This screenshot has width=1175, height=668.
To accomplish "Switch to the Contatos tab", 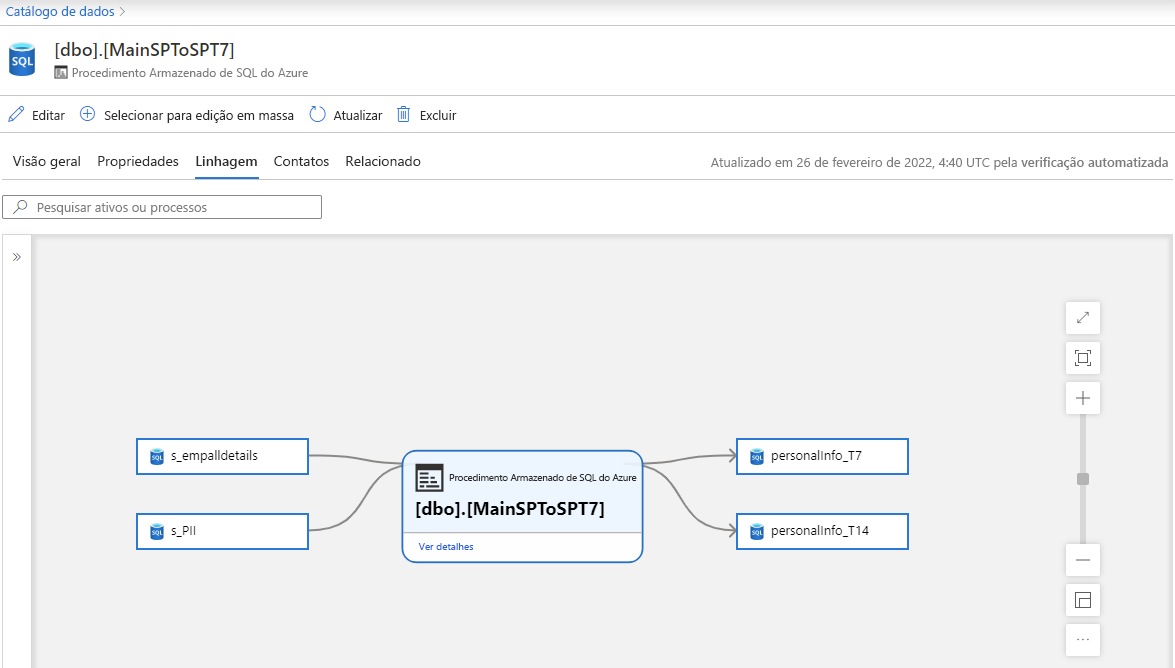I will (x=300, y=161).
